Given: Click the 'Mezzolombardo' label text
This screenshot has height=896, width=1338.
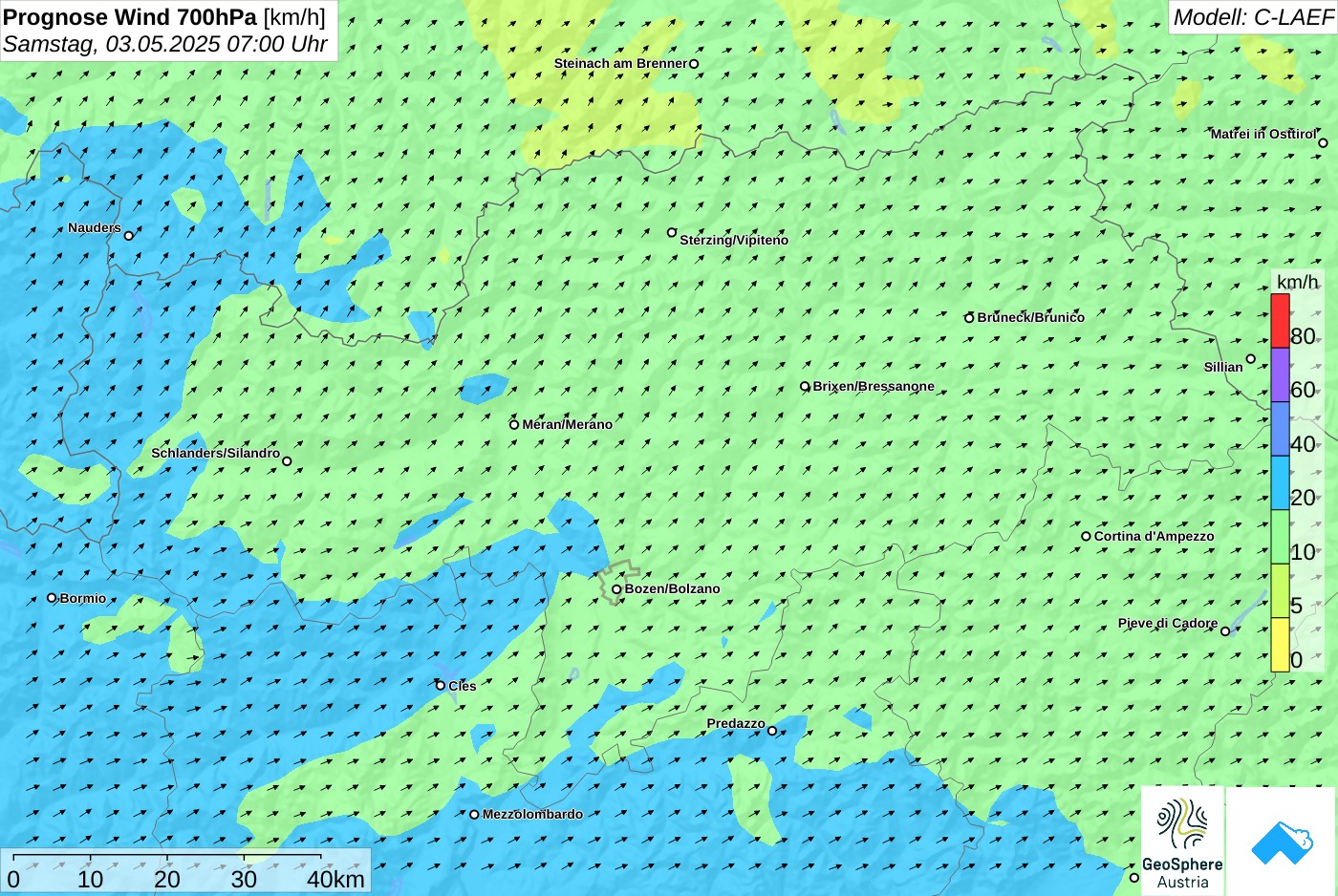Looking at the screenshot, I should tap(532, 815).
